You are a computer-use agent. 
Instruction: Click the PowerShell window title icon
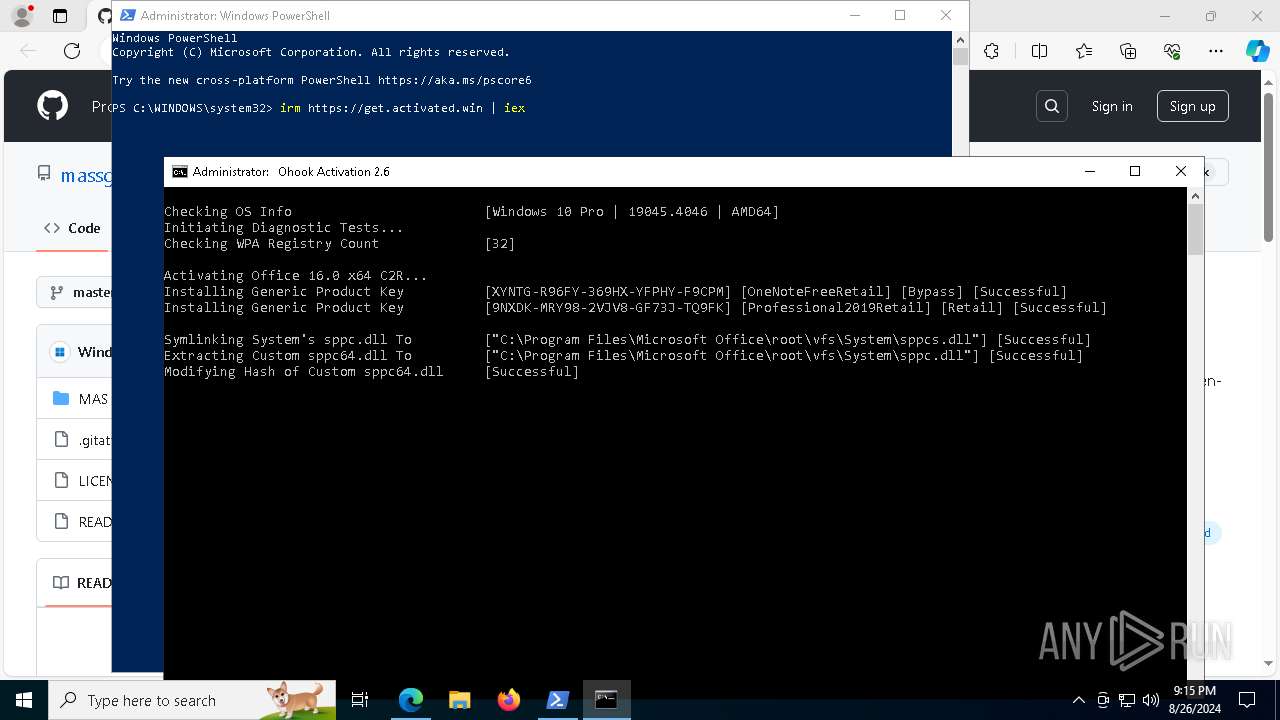pos(128,15)
